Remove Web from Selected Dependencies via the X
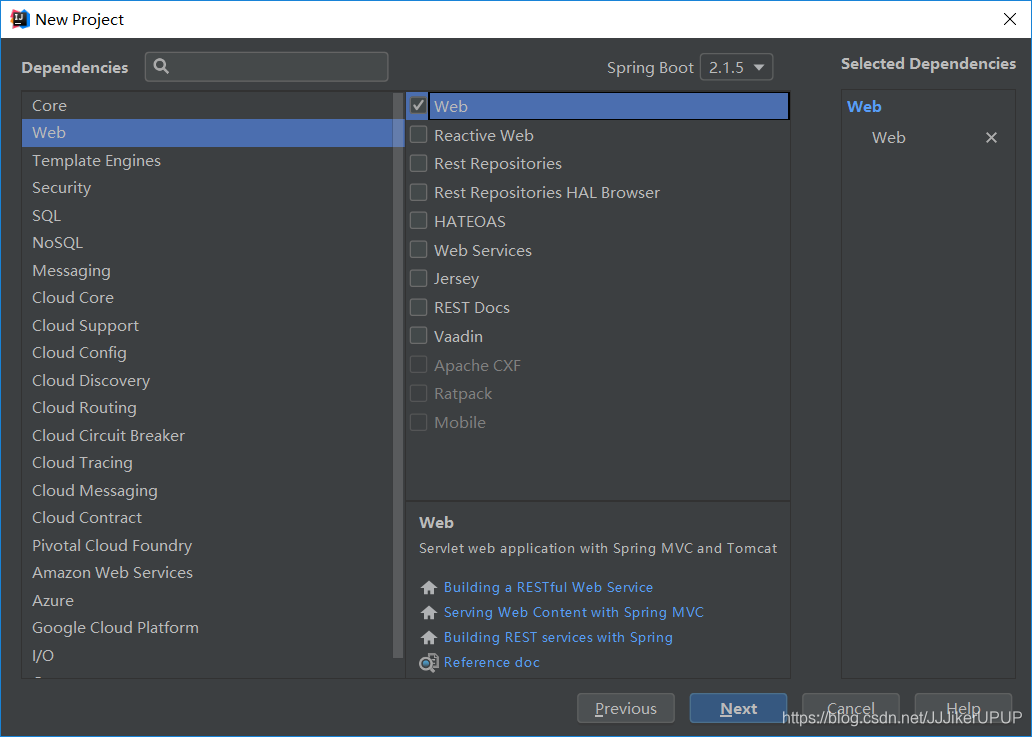 point(991,138)
